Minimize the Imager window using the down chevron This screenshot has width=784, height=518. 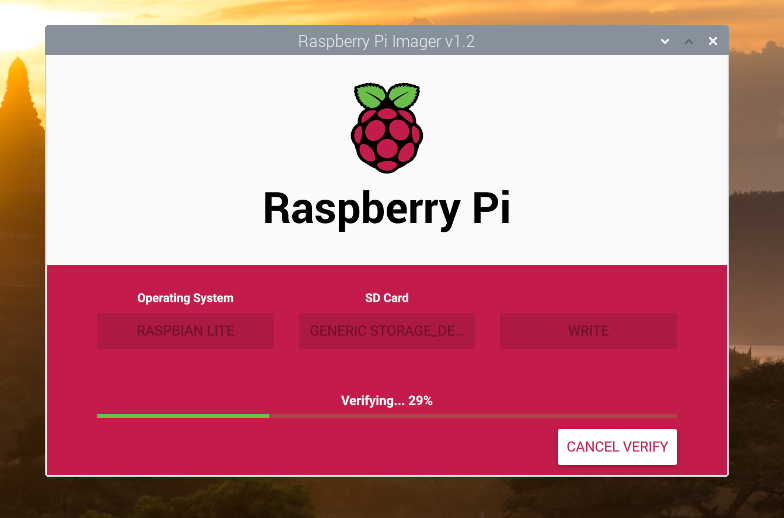click(x=665, y=41)
